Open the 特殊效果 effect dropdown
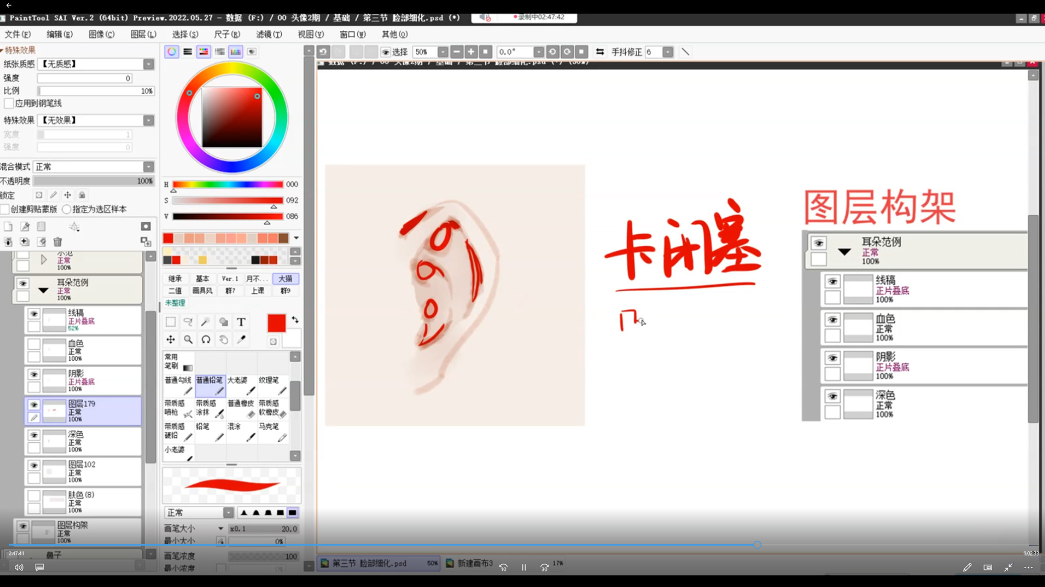Viewport: 1045px width, 587px height. click(149, 120)
